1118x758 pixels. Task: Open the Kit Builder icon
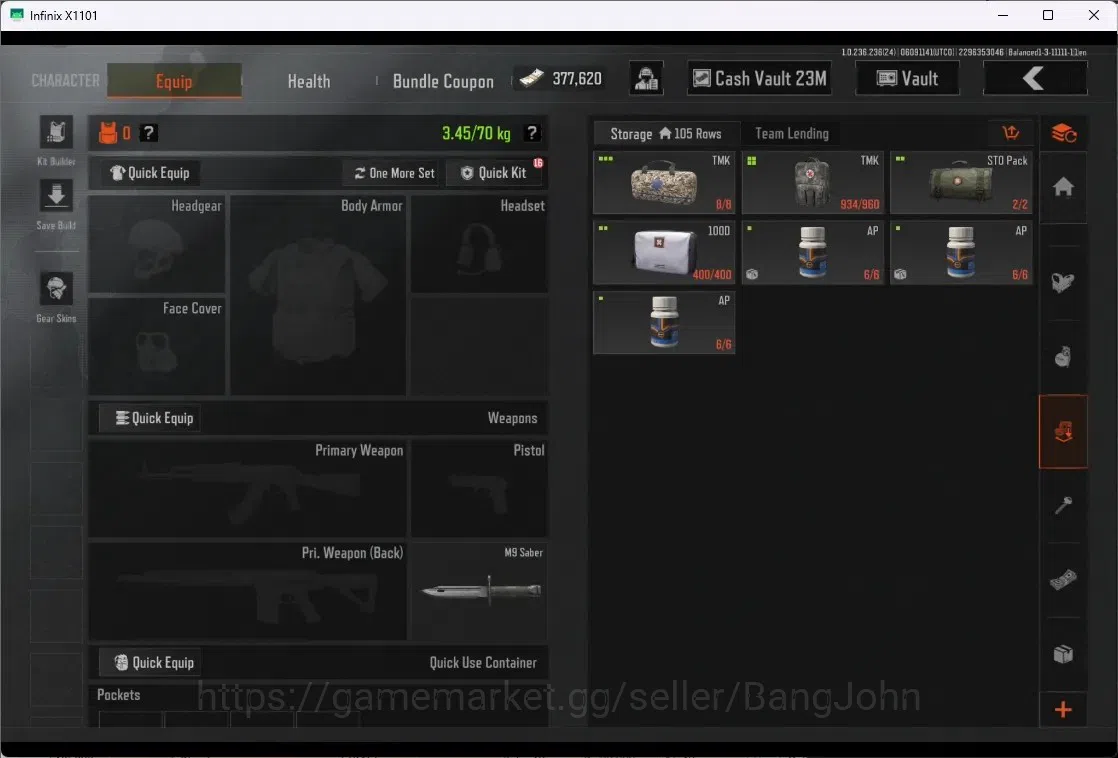(56, 133)
